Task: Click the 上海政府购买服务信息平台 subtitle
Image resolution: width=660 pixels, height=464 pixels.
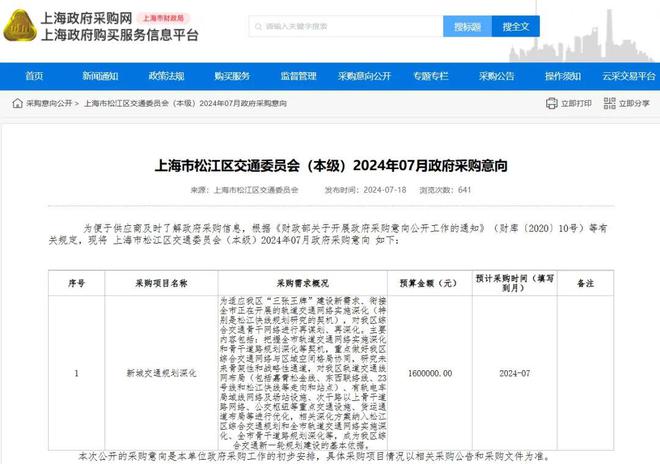Action: coord(120,35)
